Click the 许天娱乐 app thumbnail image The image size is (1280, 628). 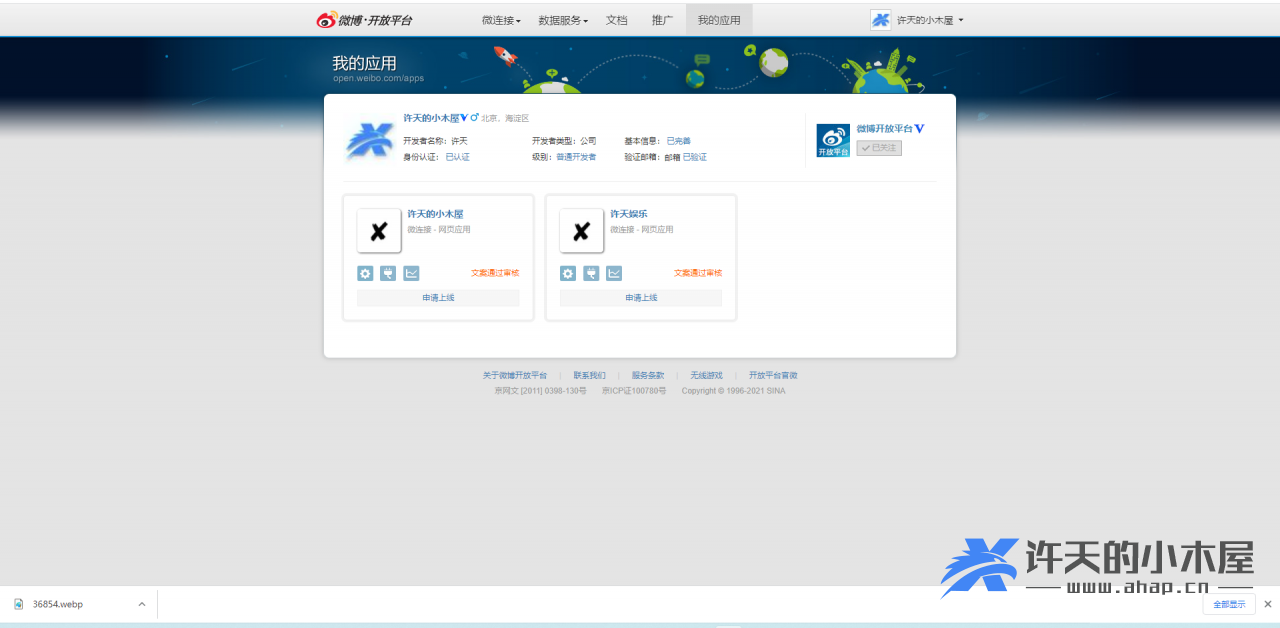(x=582, y=231)
